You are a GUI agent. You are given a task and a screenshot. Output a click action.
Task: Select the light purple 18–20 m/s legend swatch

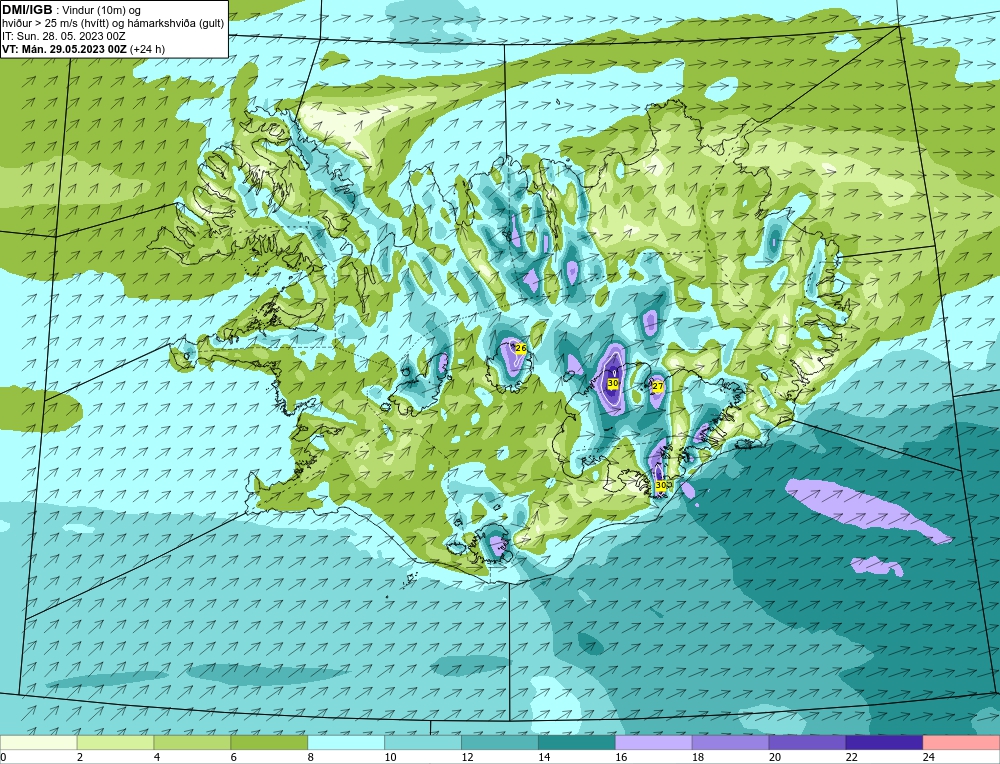pos(730,742)
